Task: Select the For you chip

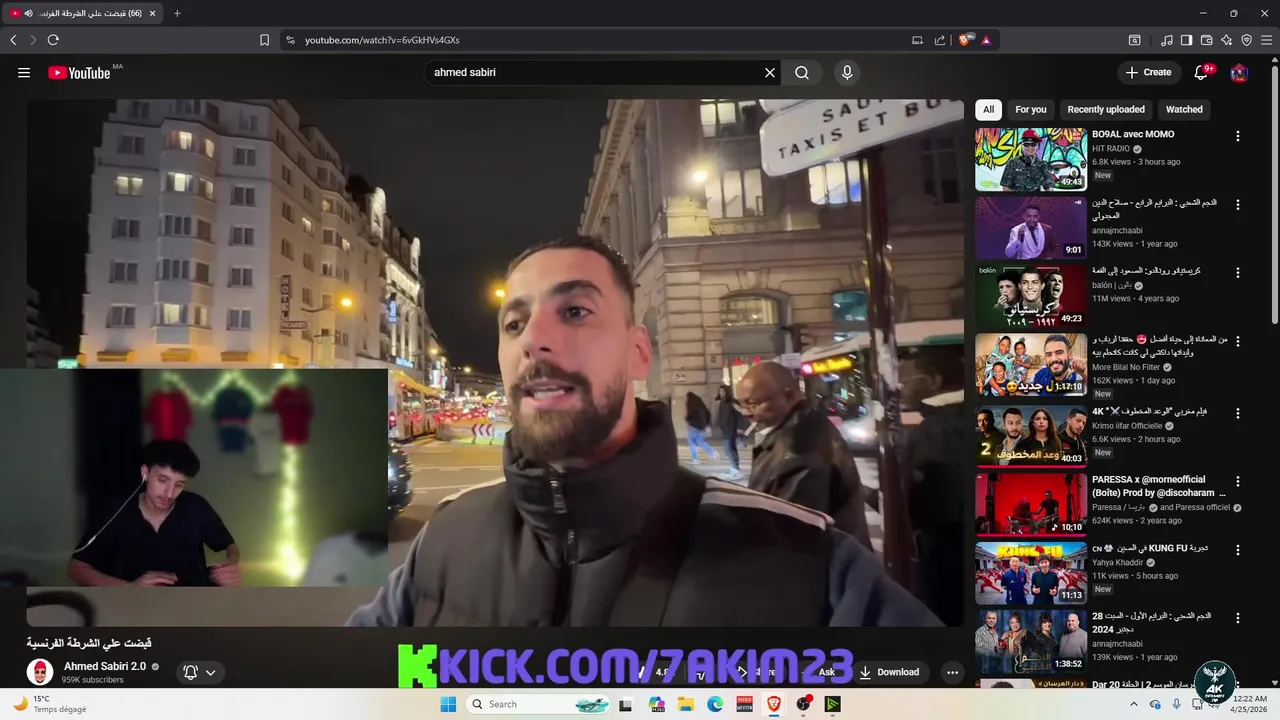Action: pyautogui.click(x=1031, y=109)
